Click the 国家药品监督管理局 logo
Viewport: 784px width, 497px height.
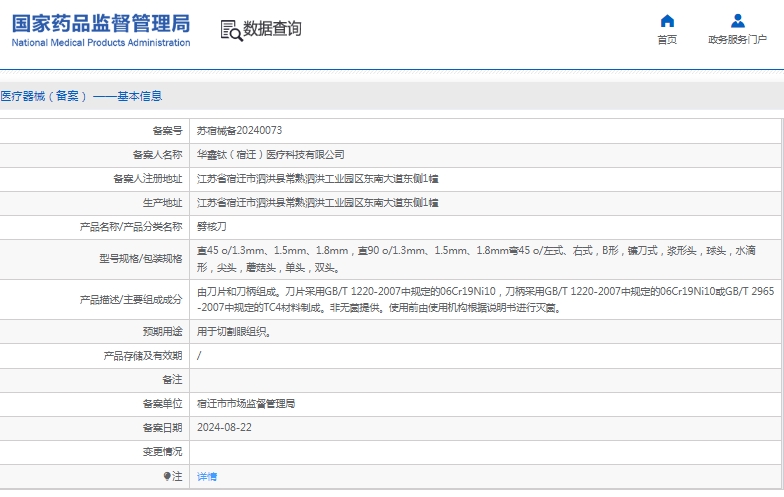[x=100, y=30]
